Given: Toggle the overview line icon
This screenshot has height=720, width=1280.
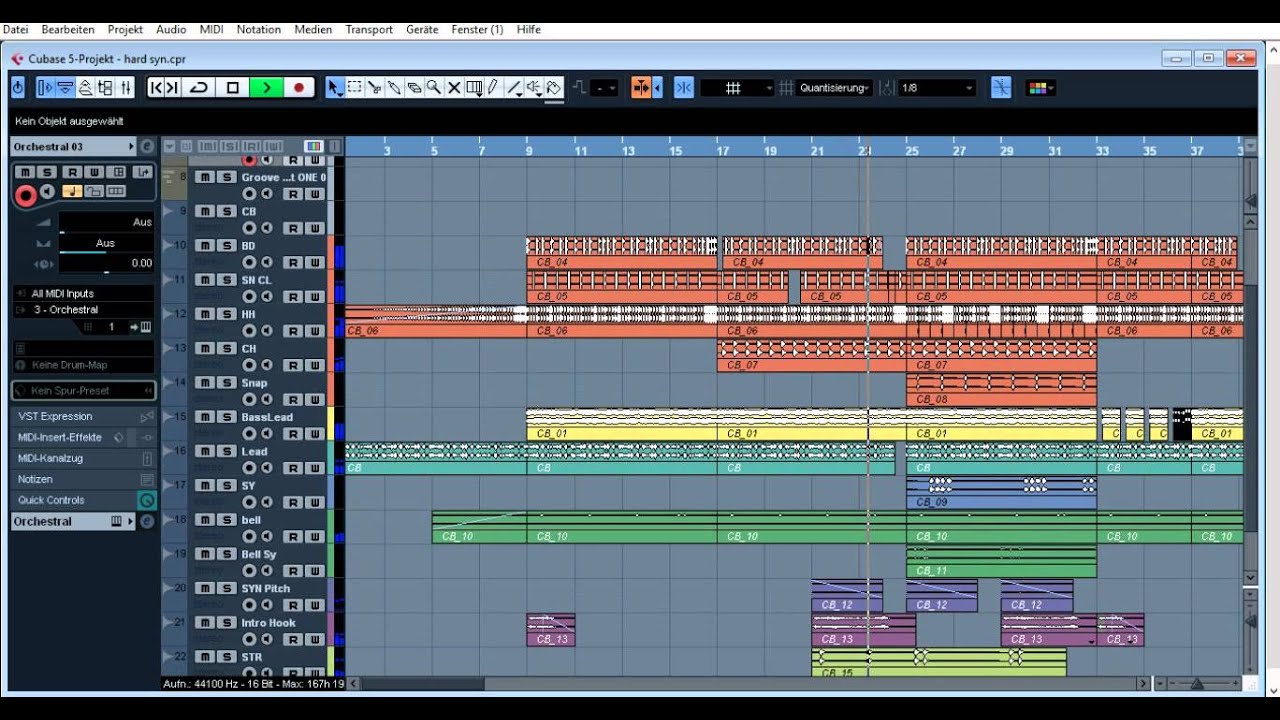Looking at the screenshot, I should click(85, 88).
